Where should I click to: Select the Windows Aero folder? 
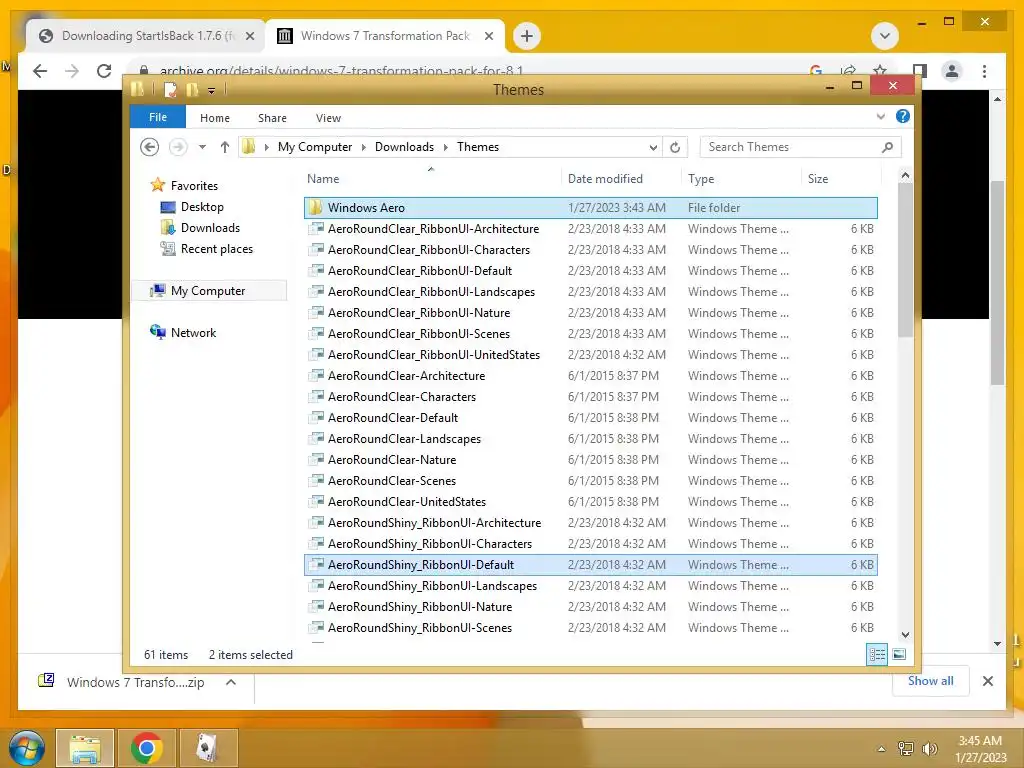pyautogui.click(x=590, y=208)
